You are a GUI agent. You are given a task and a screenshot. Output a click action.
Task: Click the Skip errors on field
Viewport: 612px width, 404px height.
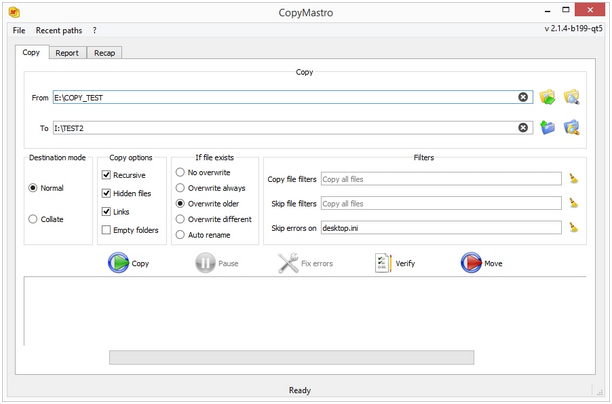pyautogui.click(x=441, y=228)
